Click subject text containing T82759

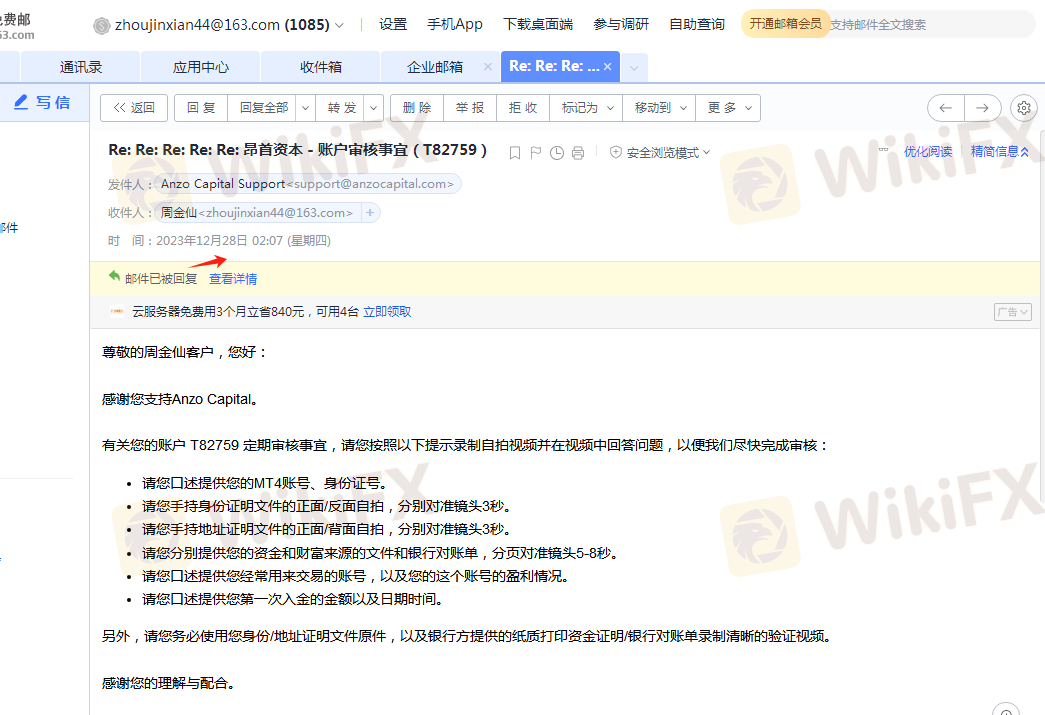tap(297, 150)
